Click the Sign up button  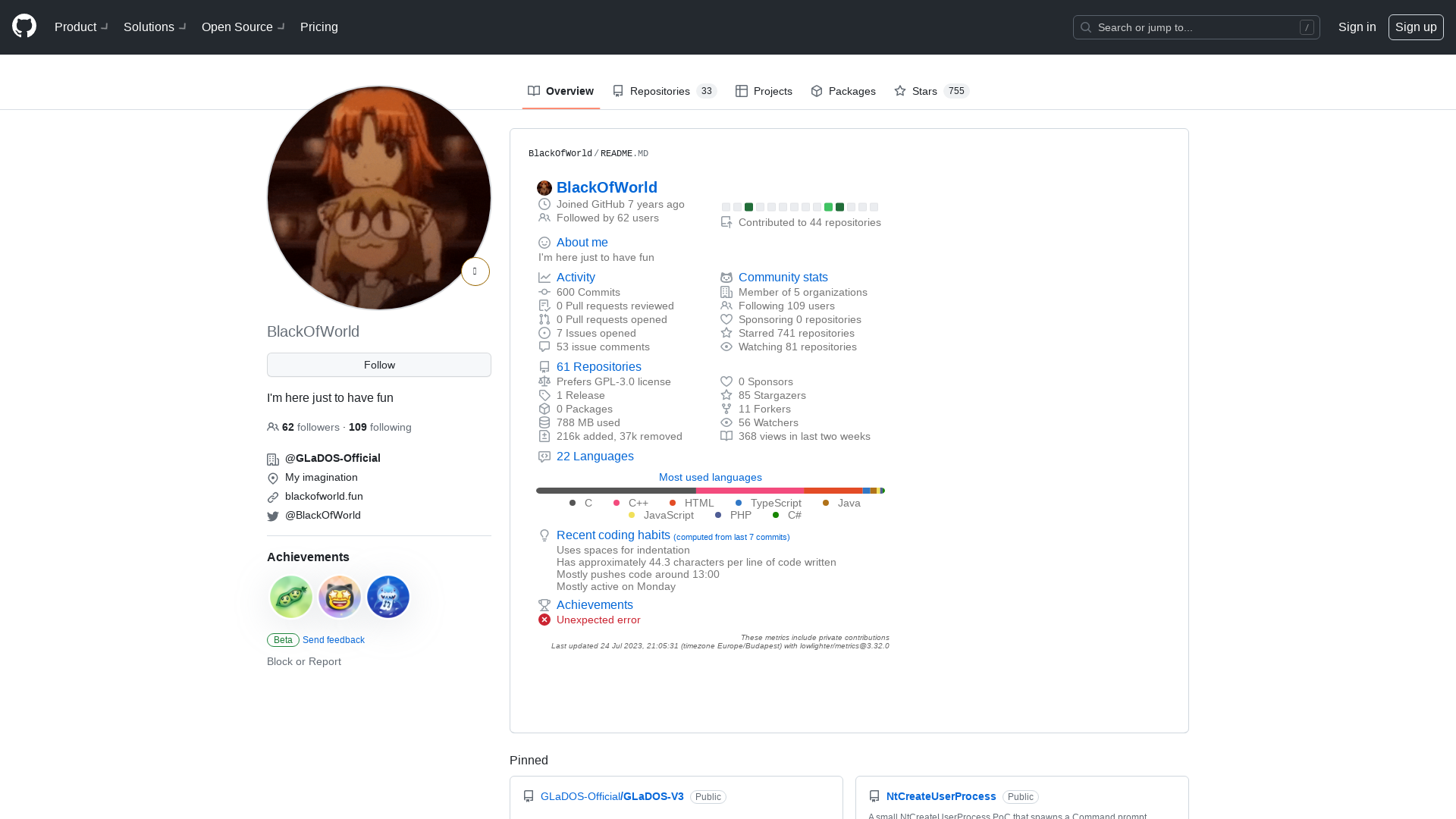pyautogui.click(x=1416, y=27)
